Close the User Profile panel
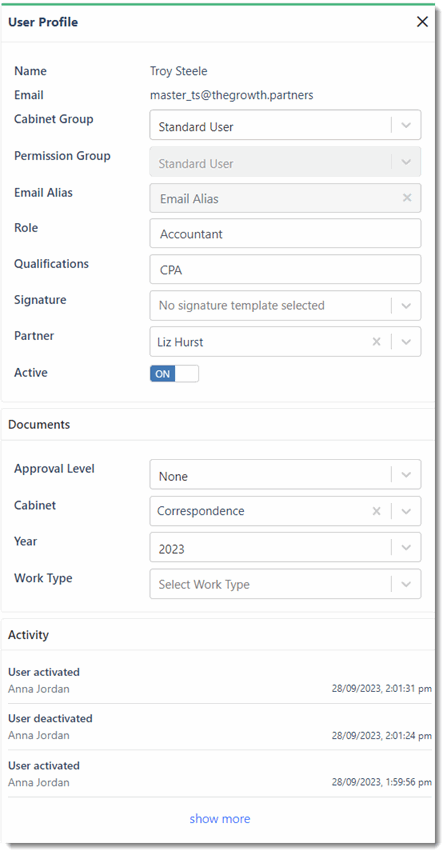The image size is (447, 855). pyautogui.click(x=422, y=22)
